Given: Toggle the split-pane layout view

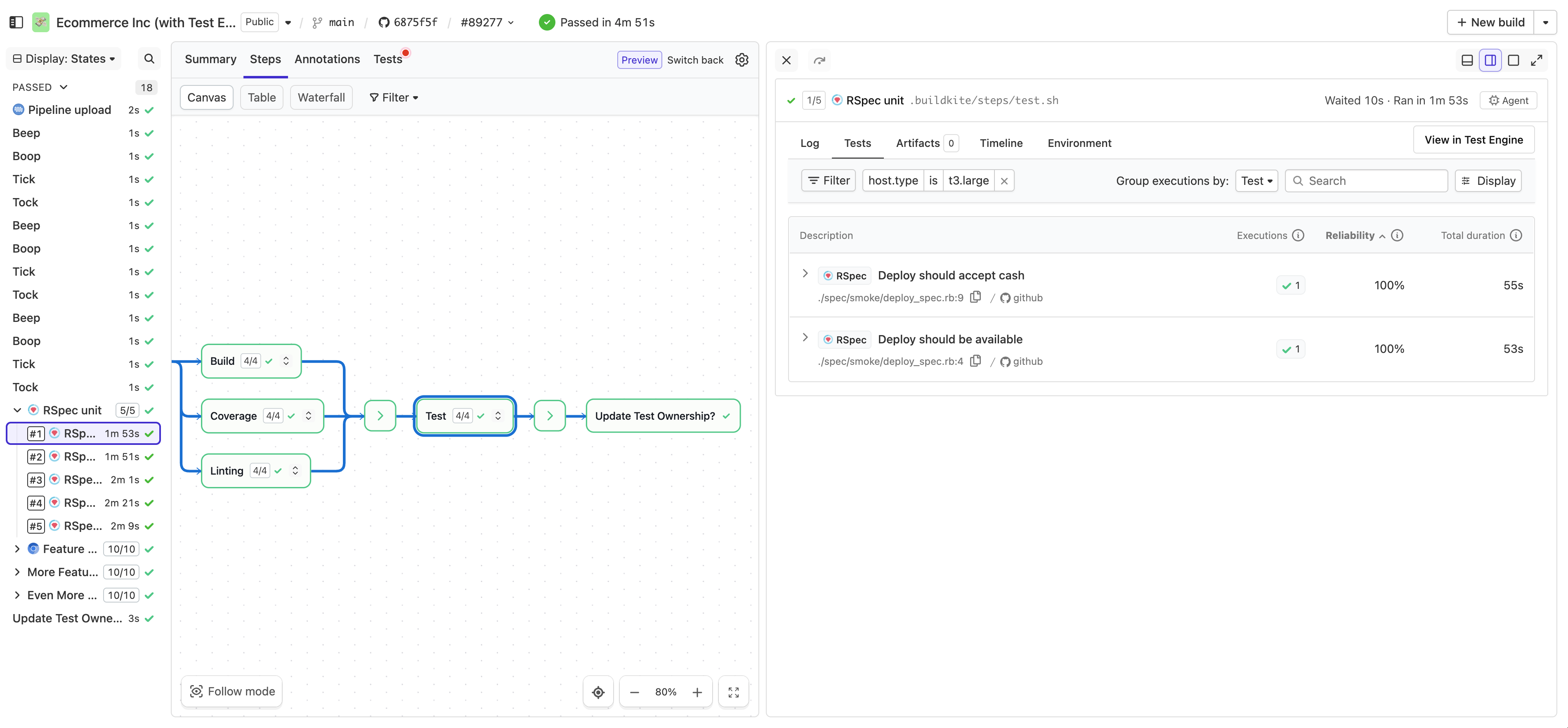Looking at the screenshot, I should pos(1490,60).
